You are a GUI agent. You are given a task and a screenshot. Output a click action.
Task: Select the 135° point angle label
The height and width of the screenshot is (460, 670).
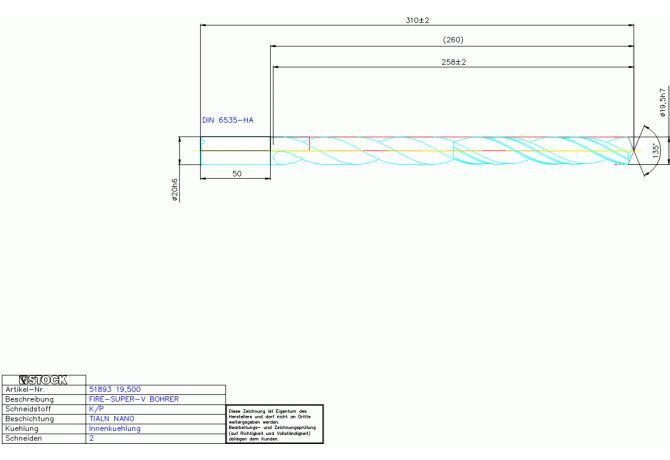[655, 148]
